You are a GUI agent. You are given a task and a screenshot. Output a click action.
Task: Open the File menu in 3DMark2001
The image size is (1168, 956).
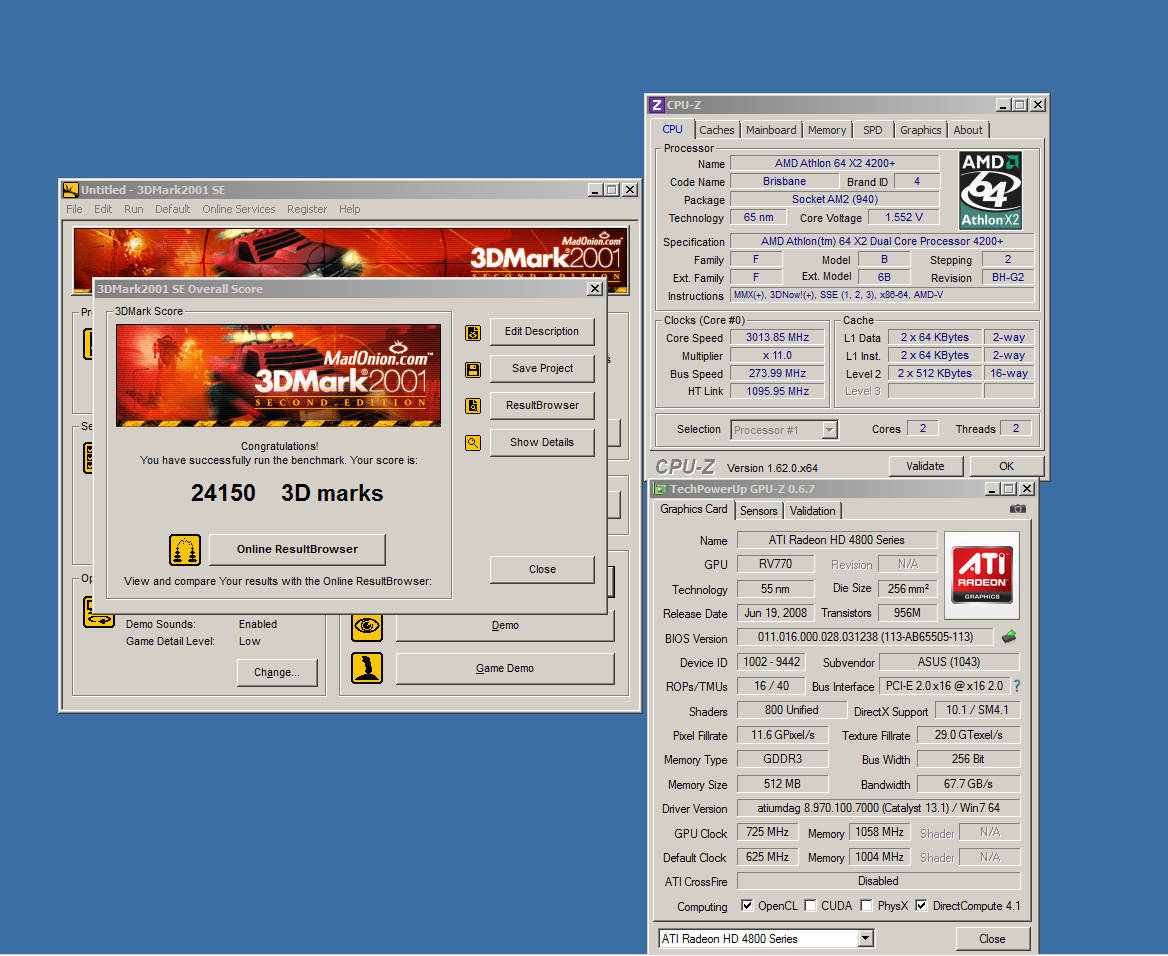(x=74, y=209)
